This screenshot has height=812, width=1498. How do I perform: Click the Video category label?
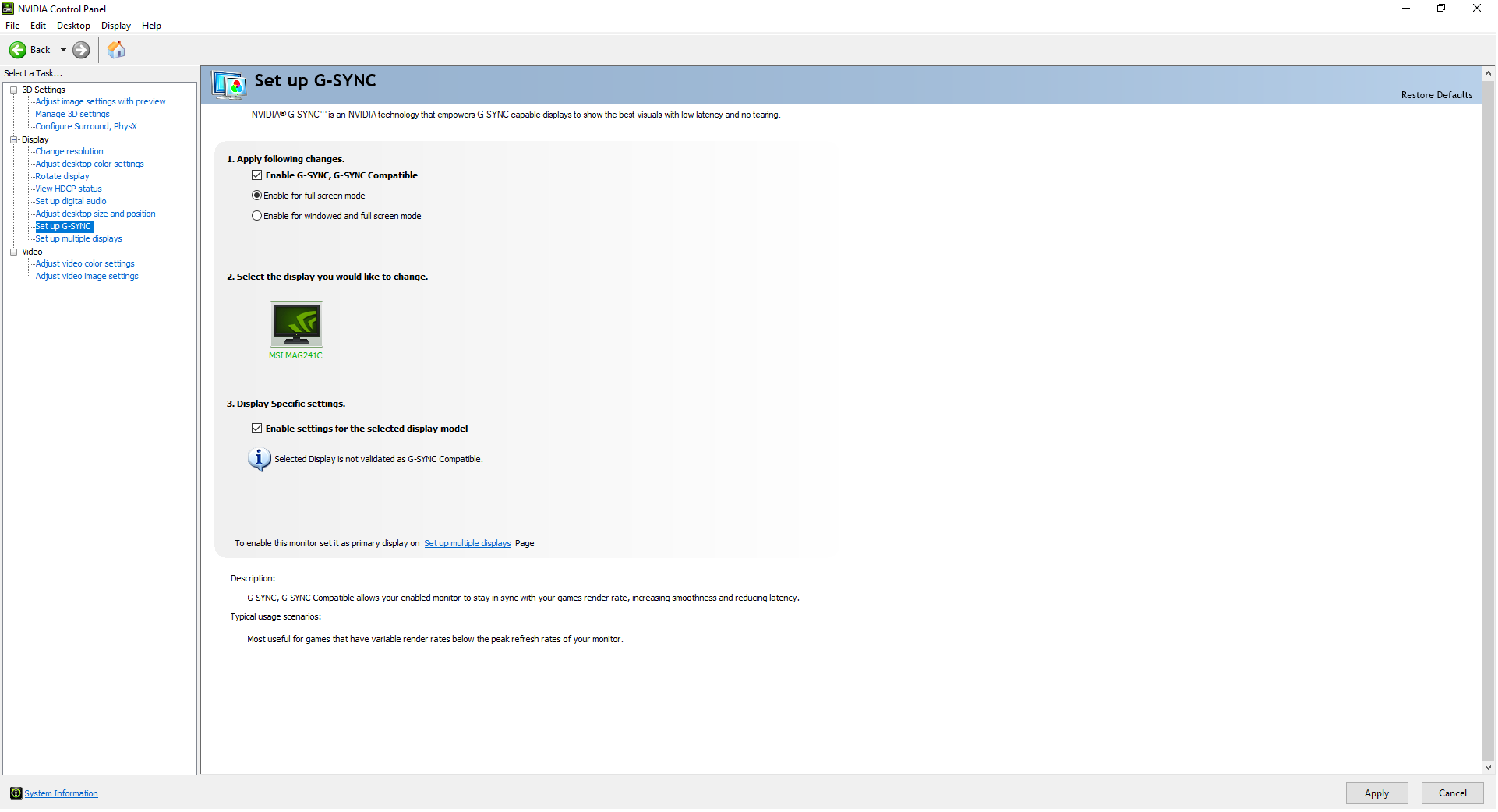pyautogui.click(x=32, y=252)
